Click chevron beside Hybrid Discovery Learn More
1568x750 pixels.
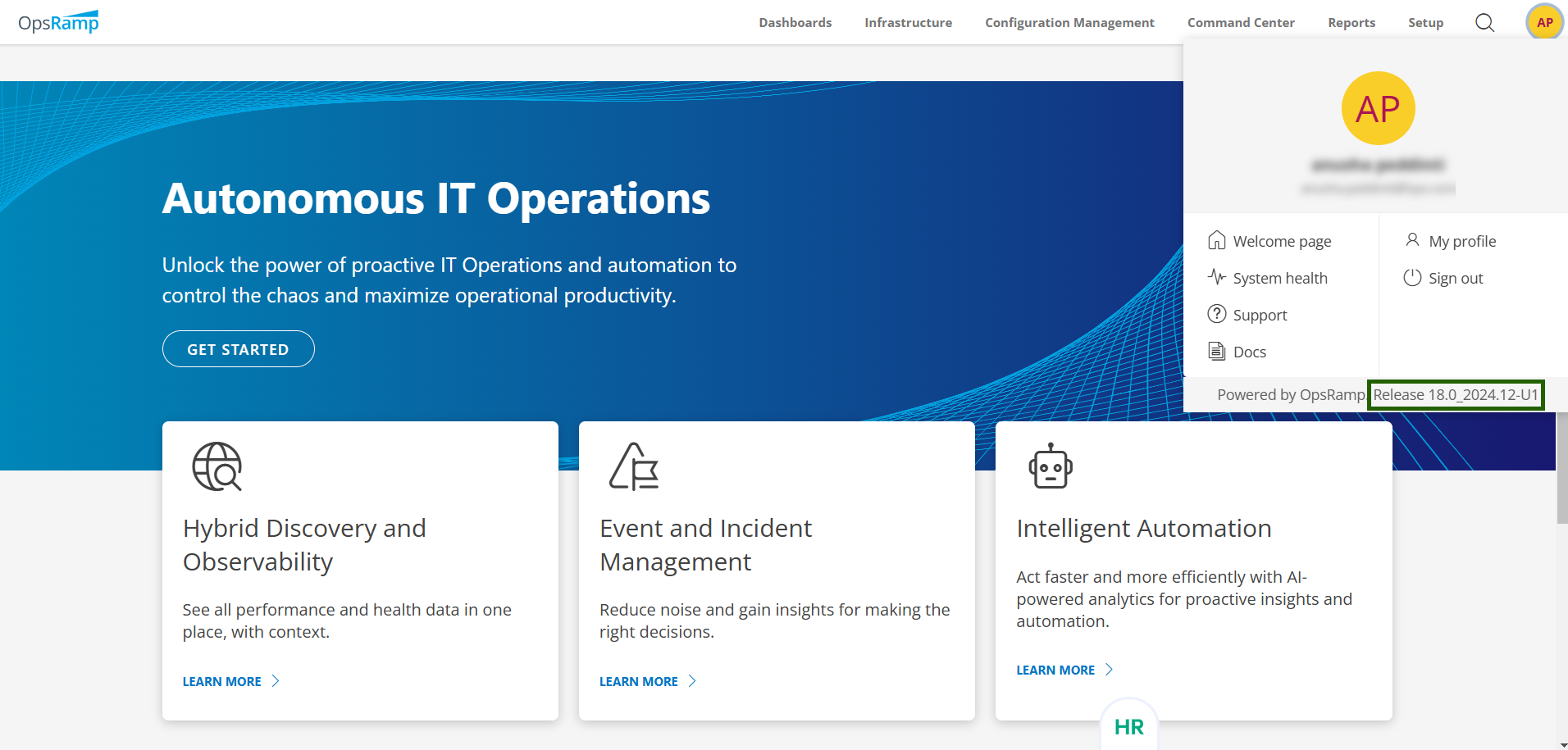276,681
